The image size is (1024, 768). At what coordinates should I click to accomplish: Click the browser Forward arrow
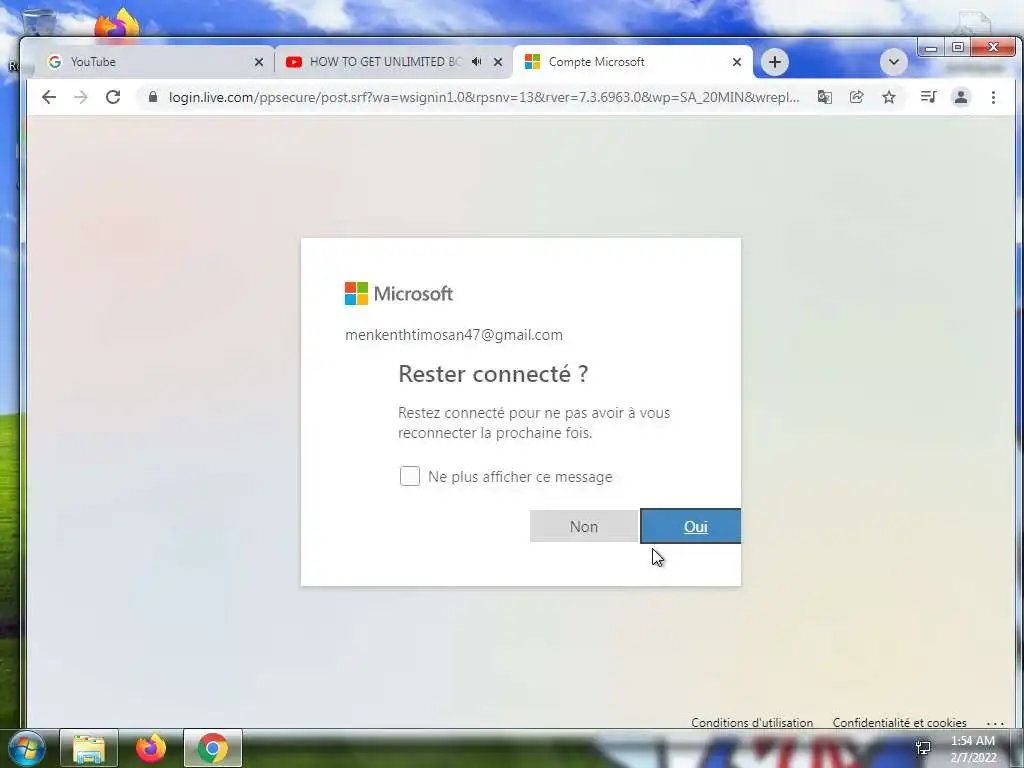(80, 97)
